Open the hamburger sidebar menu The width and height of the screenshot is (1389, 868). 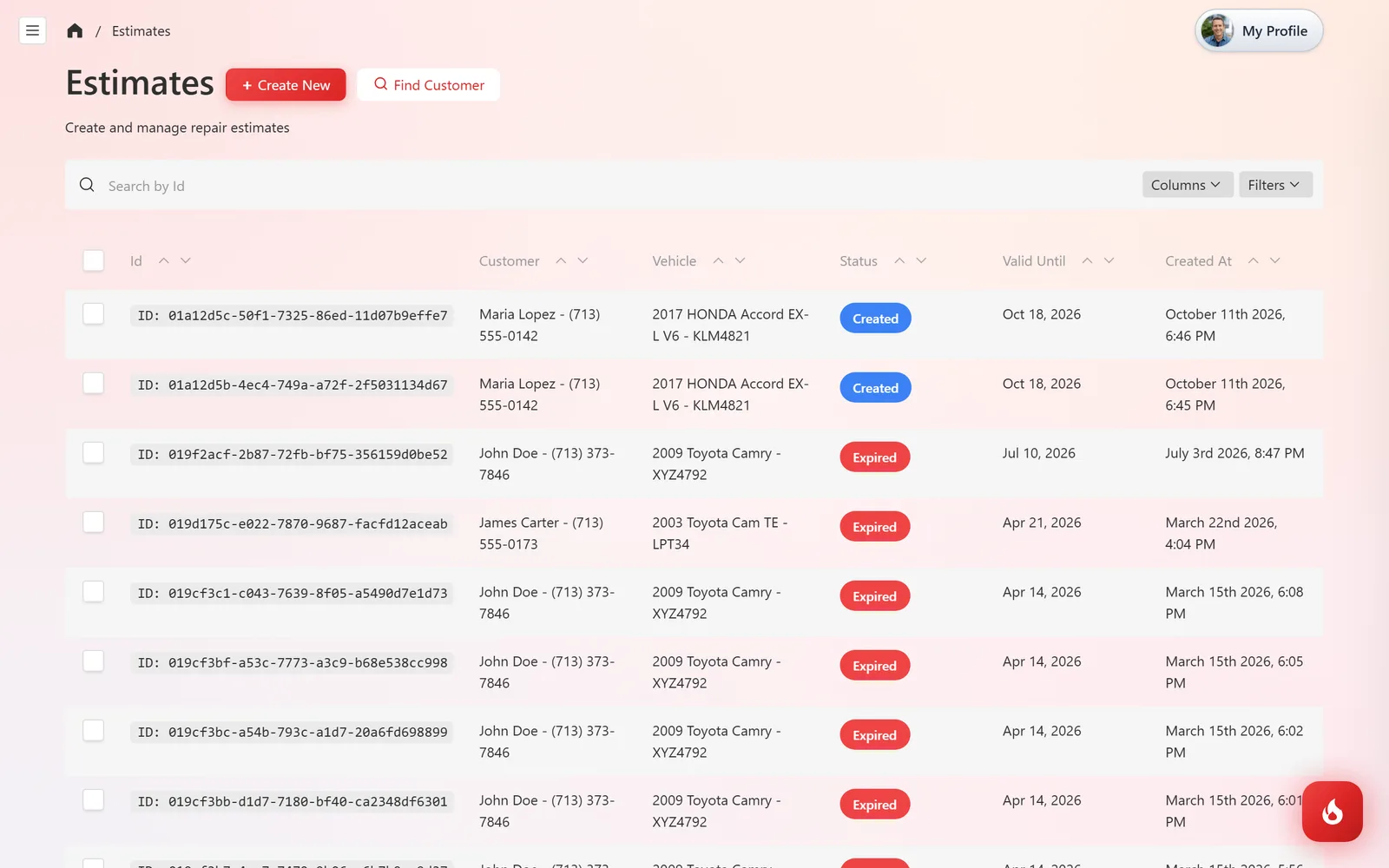tap(32, 30)
